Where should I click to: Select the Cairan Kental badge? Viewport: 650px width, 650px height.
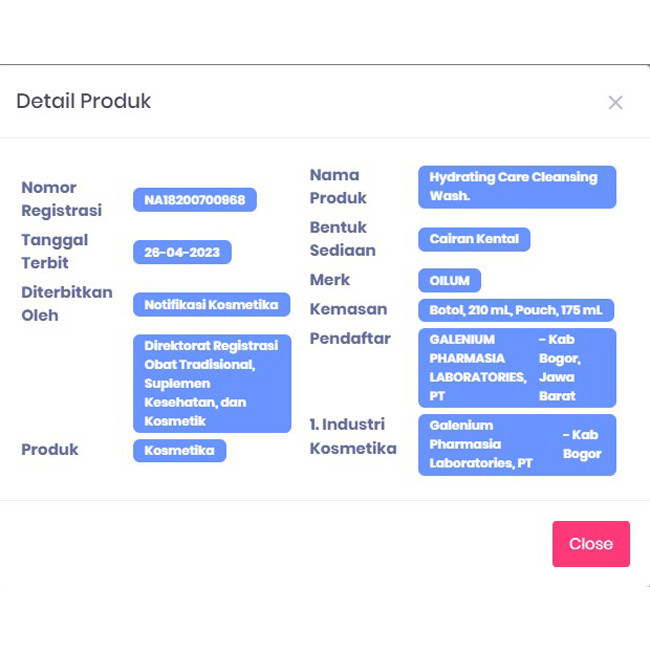(x=474, y=239)
